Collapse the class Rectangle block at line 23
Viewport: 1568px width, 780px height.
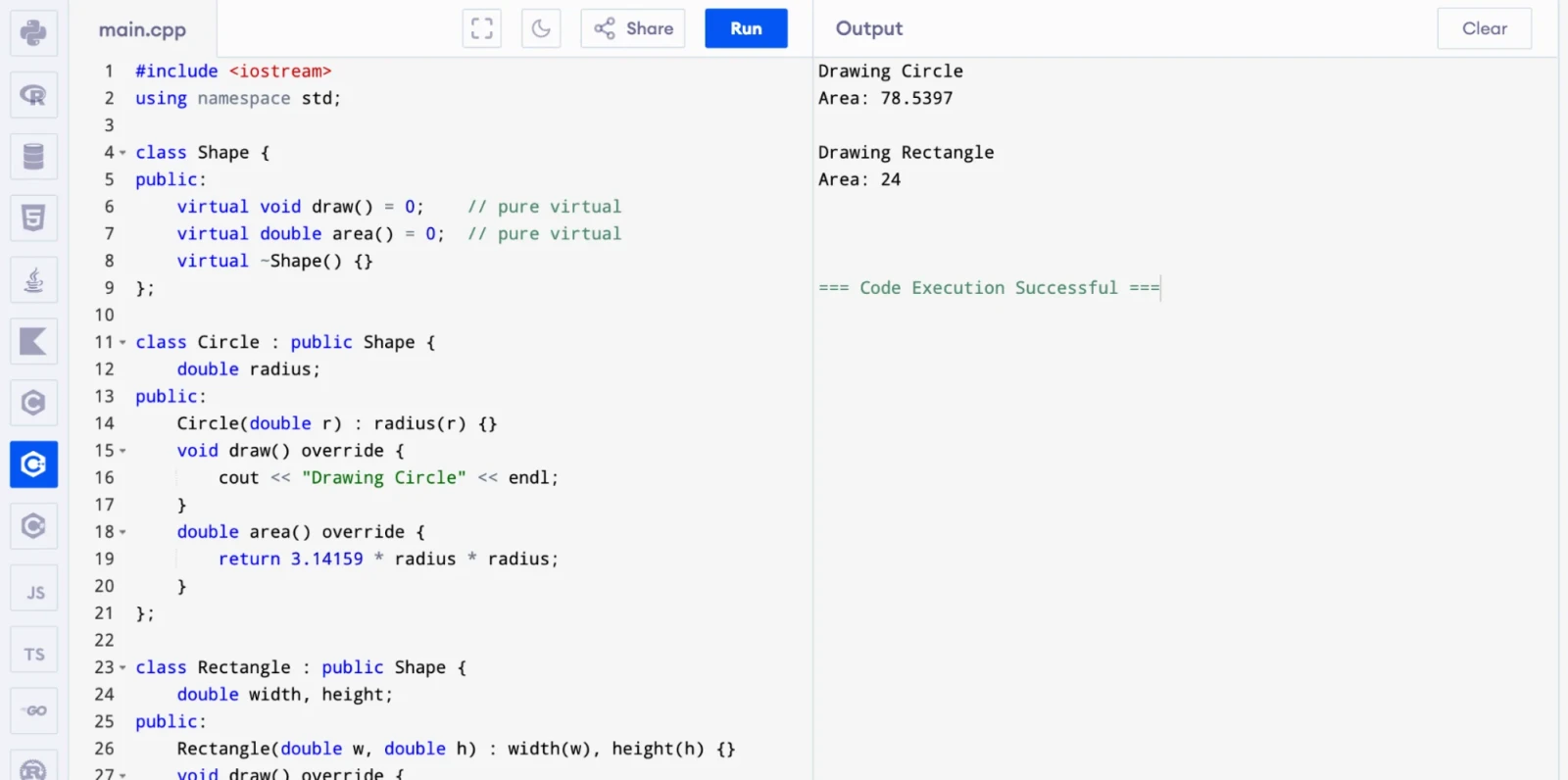(122, 667)
